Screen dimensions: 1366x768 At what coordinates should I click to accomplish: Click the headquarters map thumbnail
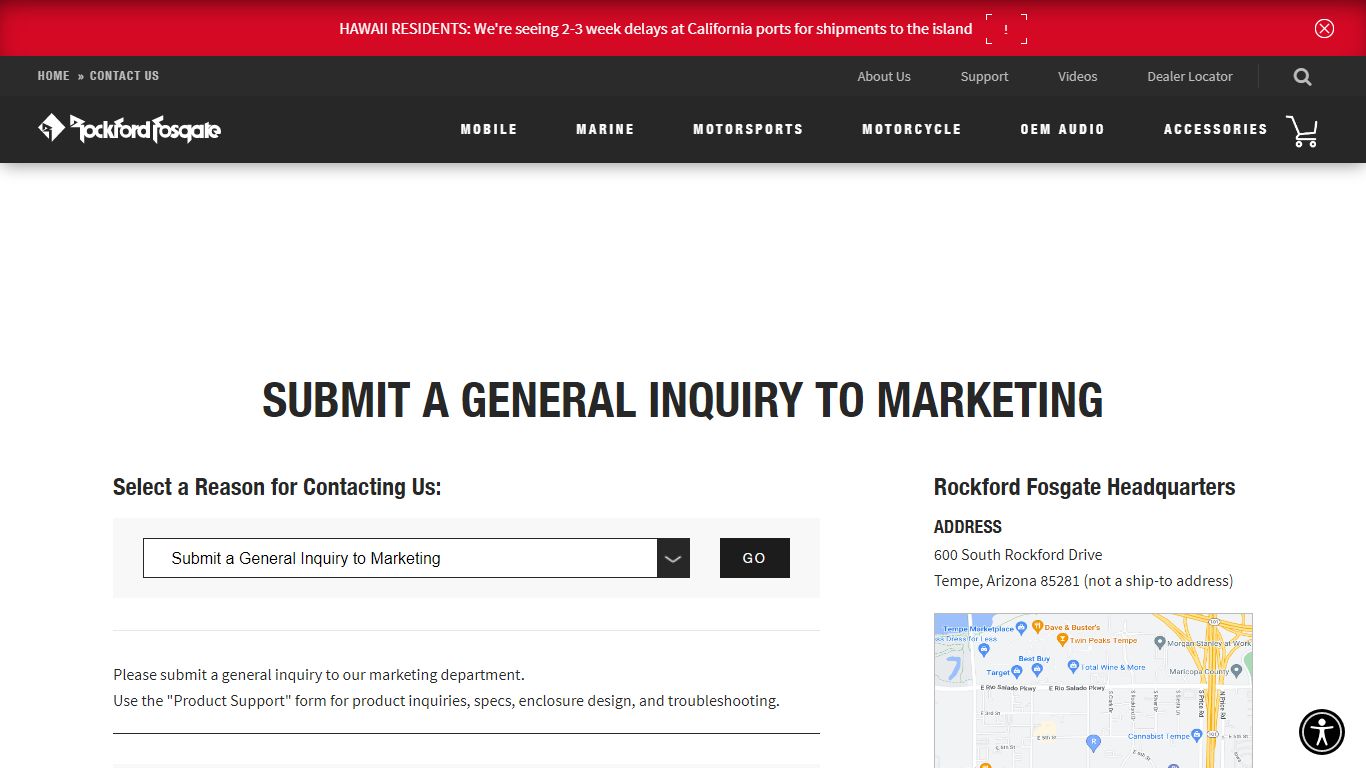[1093, 690]
